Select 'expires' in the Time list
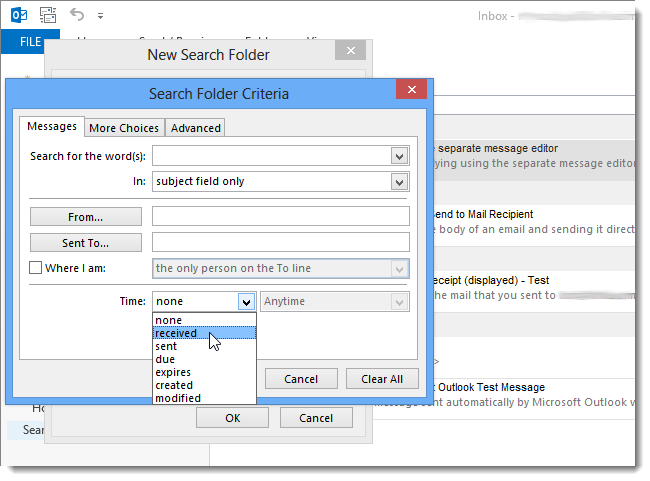 [x=204, y=372]
